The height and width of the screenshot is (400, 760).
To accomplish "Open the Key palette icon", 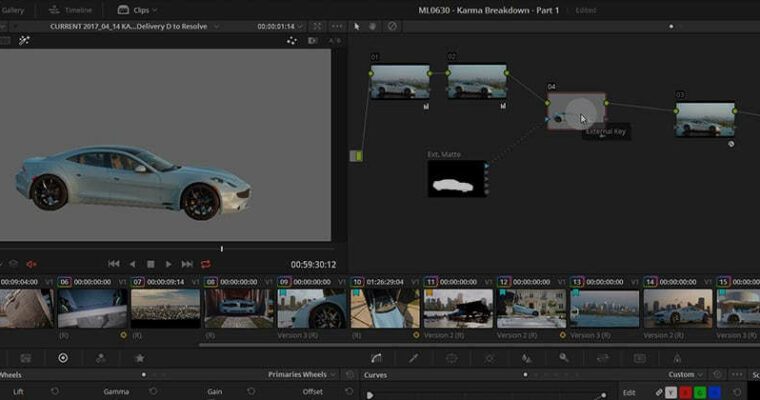I will pyautogui.click(x=564, y=357).
